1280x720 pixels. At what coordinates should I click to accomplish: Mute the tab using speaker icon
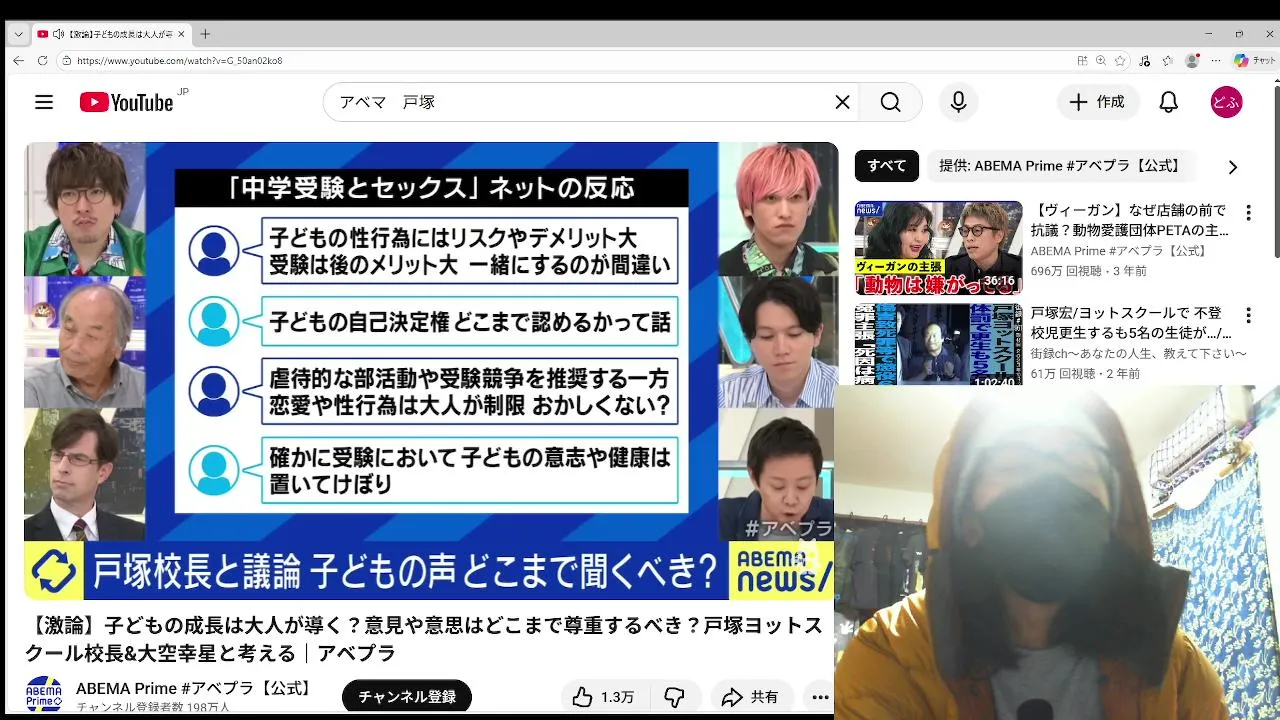tap(58, 34)
